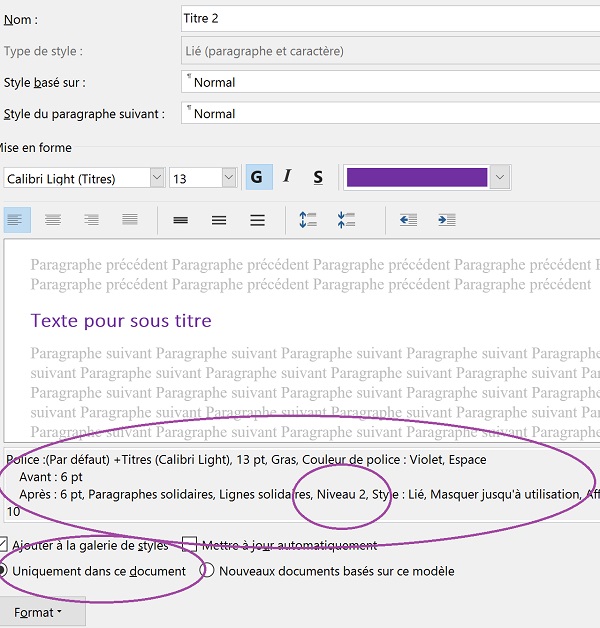Increase the paragraph indent
600x628 pixels.
447,220
